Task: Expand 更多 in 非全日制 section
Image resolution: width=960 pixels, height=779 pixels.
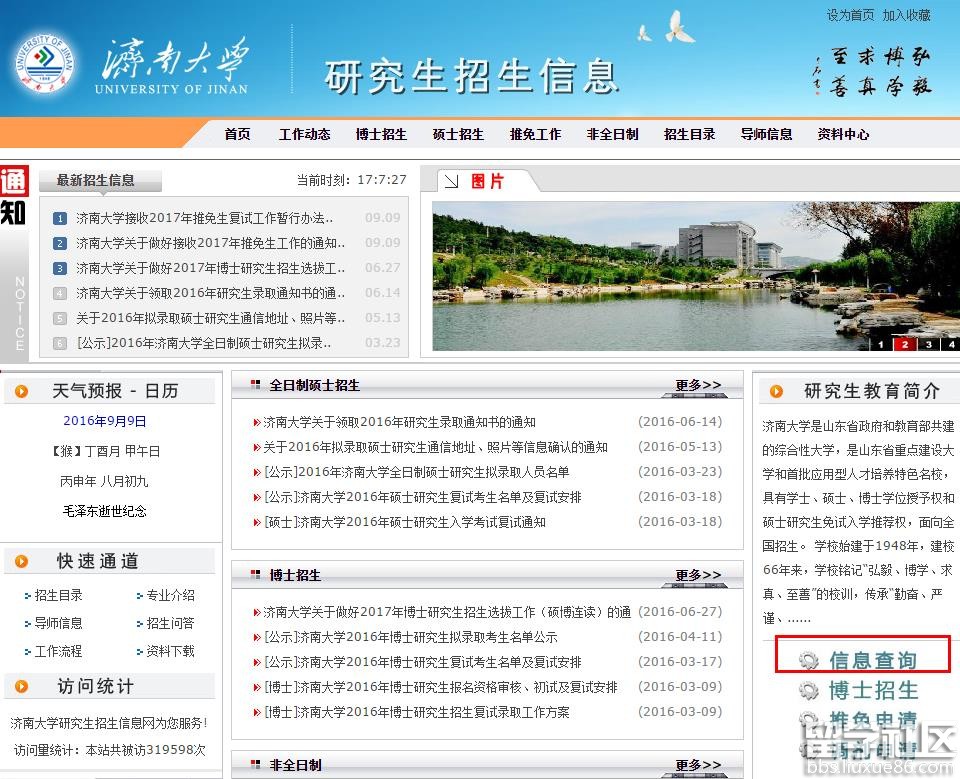Action: tap(697, 765)
